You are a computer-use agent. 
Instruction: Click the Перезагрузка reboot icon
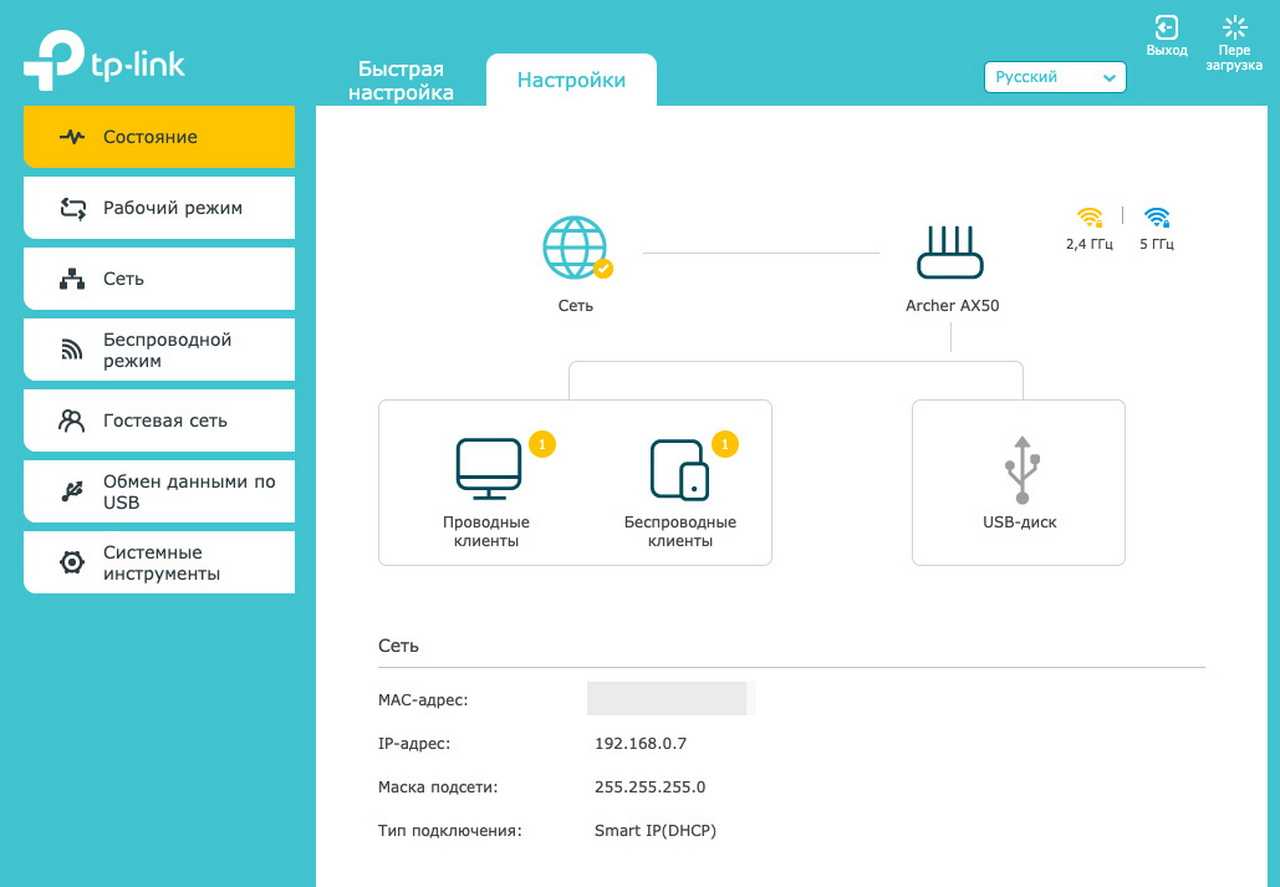[x=1235, y=29]
